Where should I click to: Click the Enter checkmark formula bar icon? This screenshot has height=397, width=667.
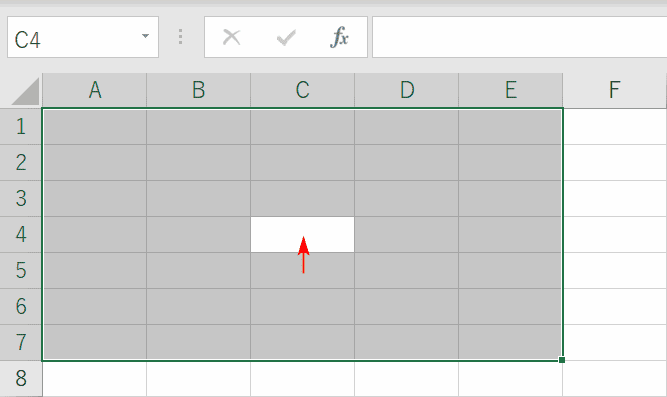tap(286, 37)
